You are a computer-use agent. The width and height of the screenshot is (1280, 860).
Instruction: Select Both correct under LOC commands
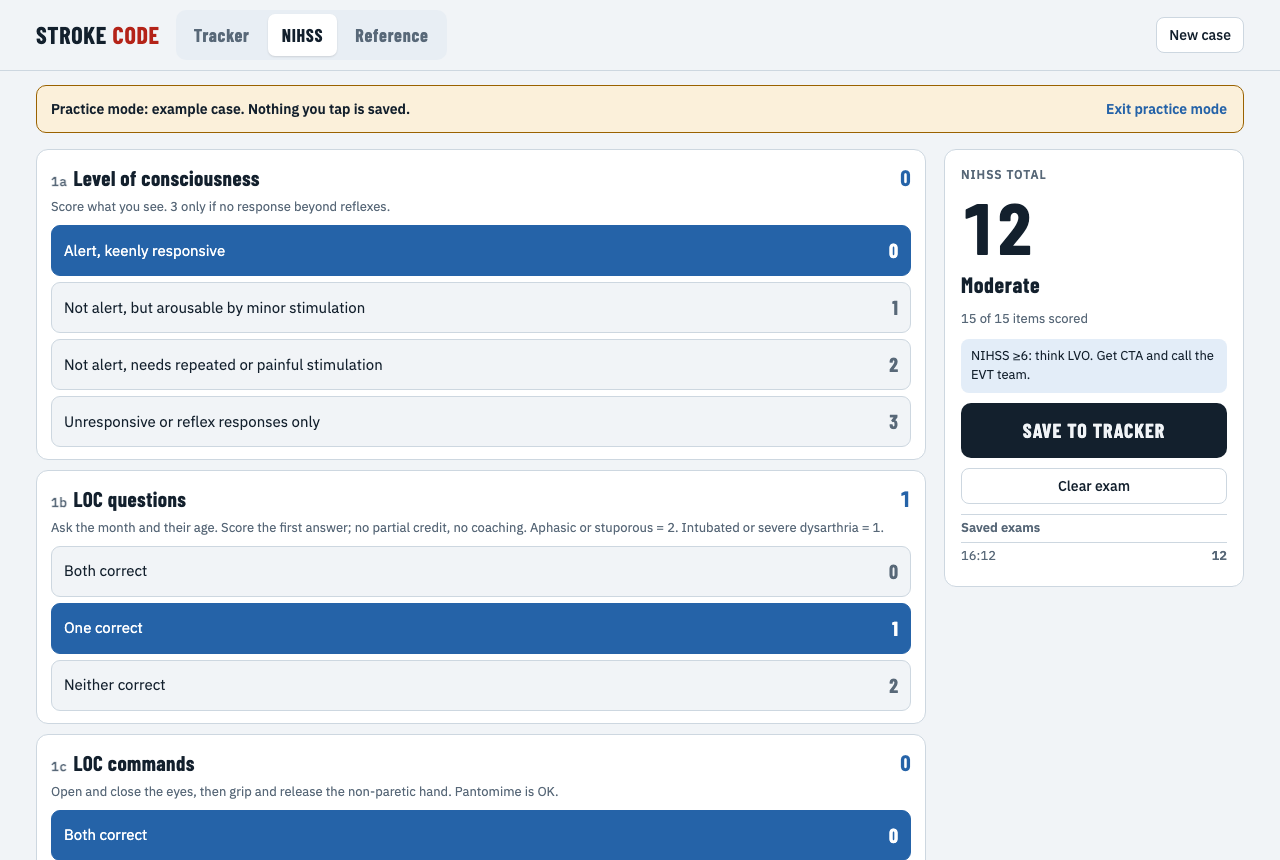click(x=481, y=835)
